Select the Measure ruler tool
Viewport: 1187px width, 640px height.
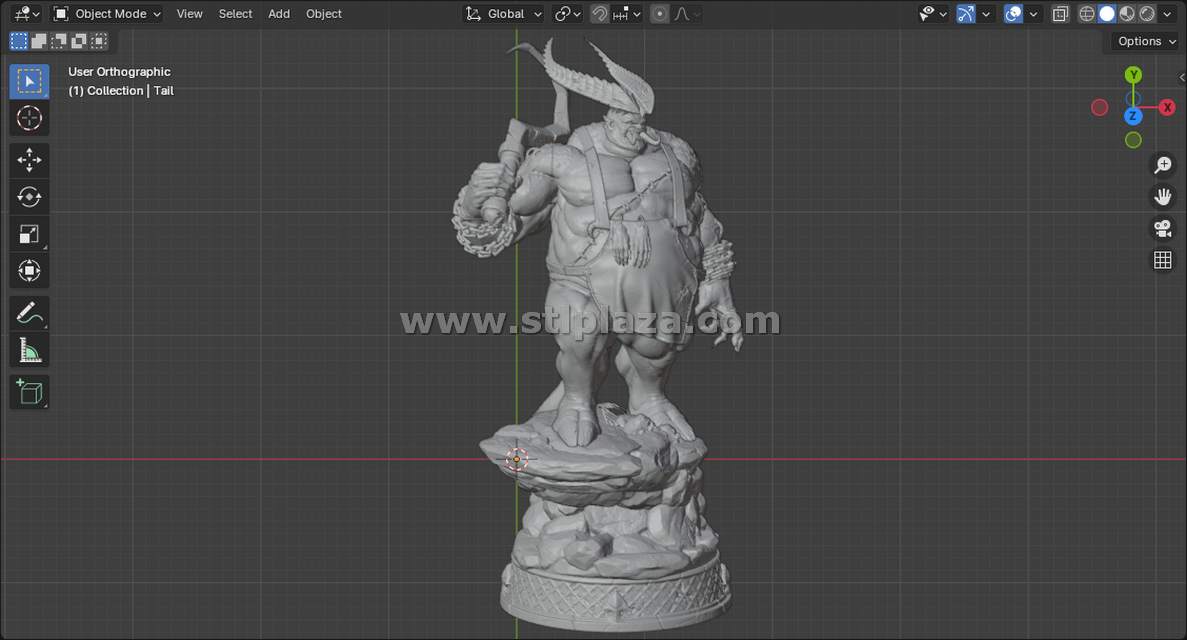point(30,350)
